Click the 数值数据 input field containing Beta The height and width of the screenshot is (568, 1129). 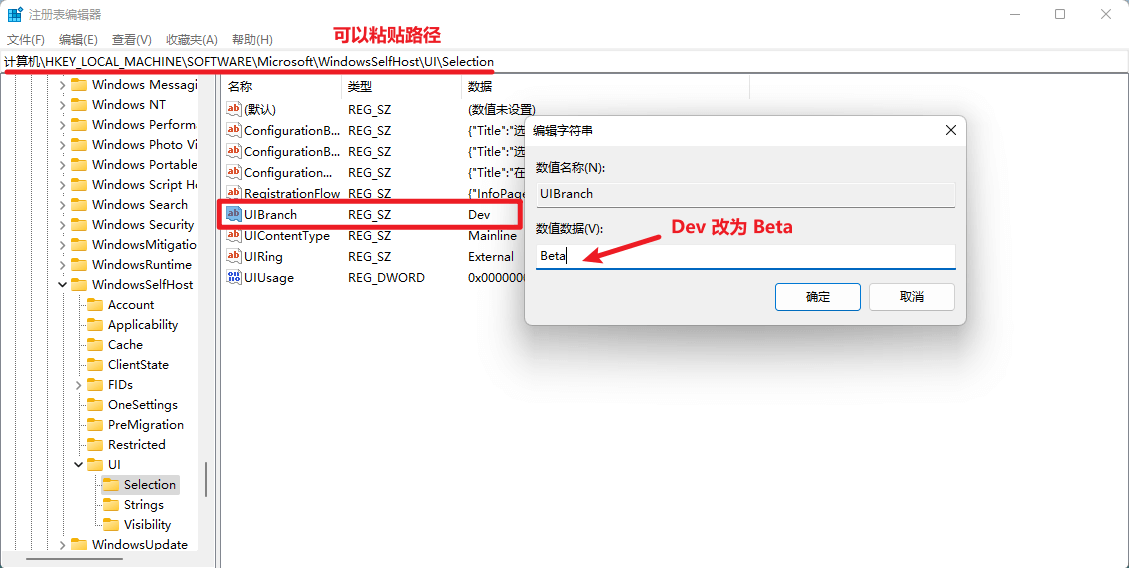click(x=745, y=256)
